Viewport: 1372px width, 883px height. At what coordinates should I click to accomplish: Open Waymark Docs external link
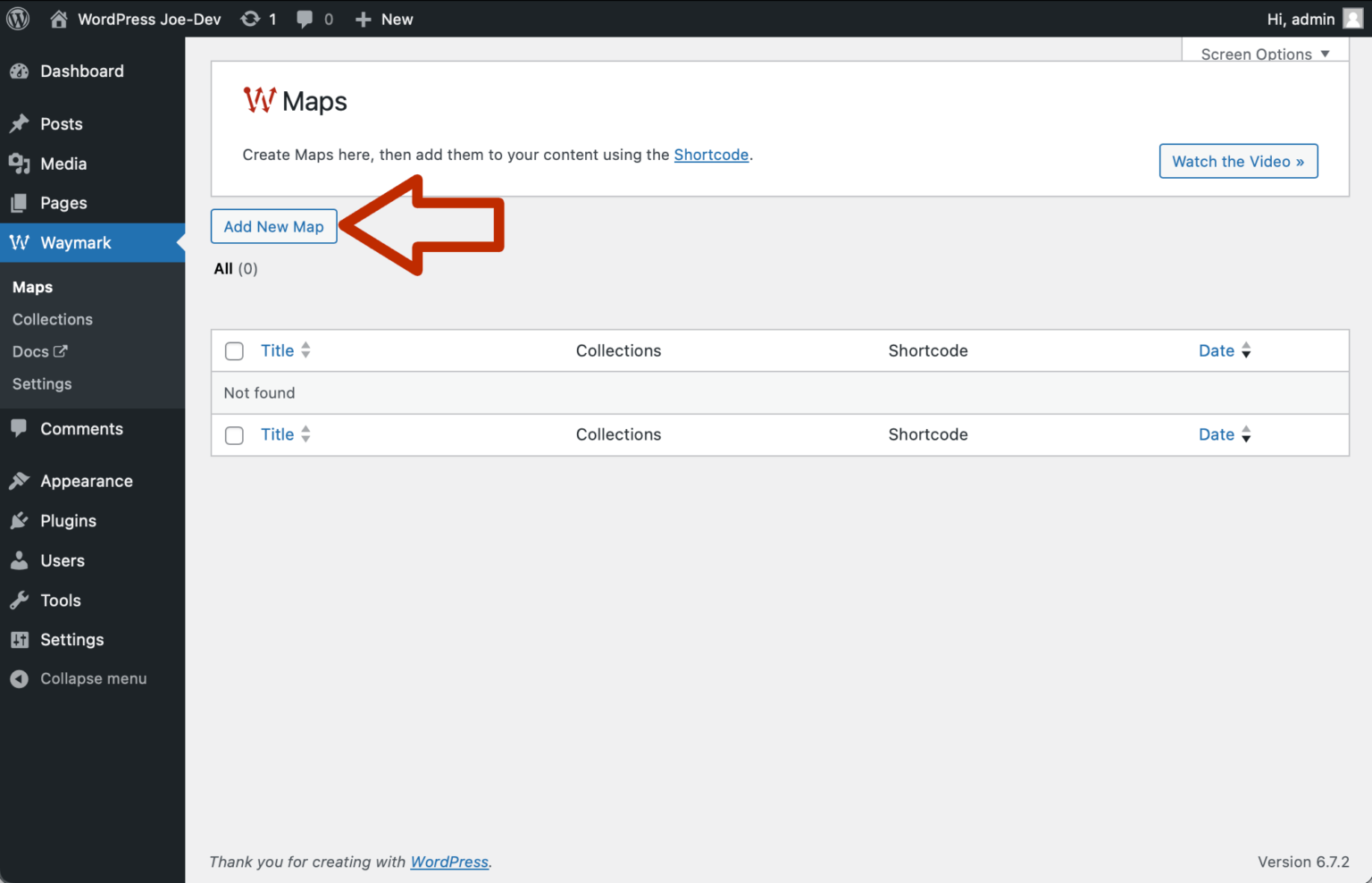pos(39,351)
